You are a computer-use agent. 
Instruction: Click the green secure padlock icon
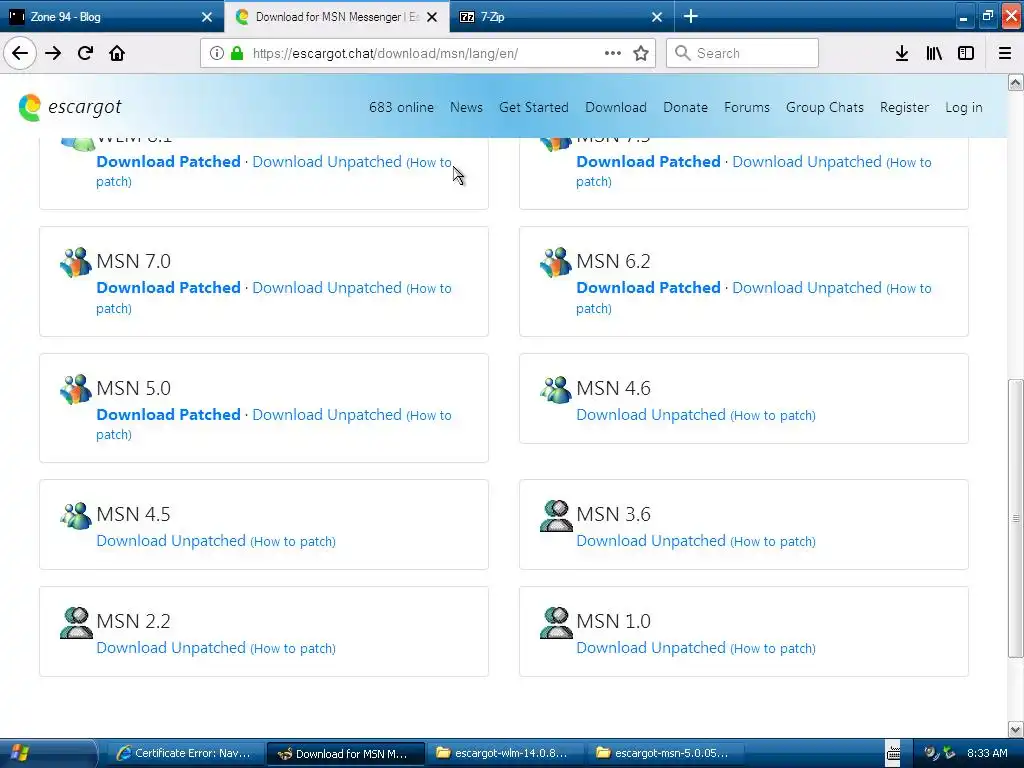(x=237, y=53)
